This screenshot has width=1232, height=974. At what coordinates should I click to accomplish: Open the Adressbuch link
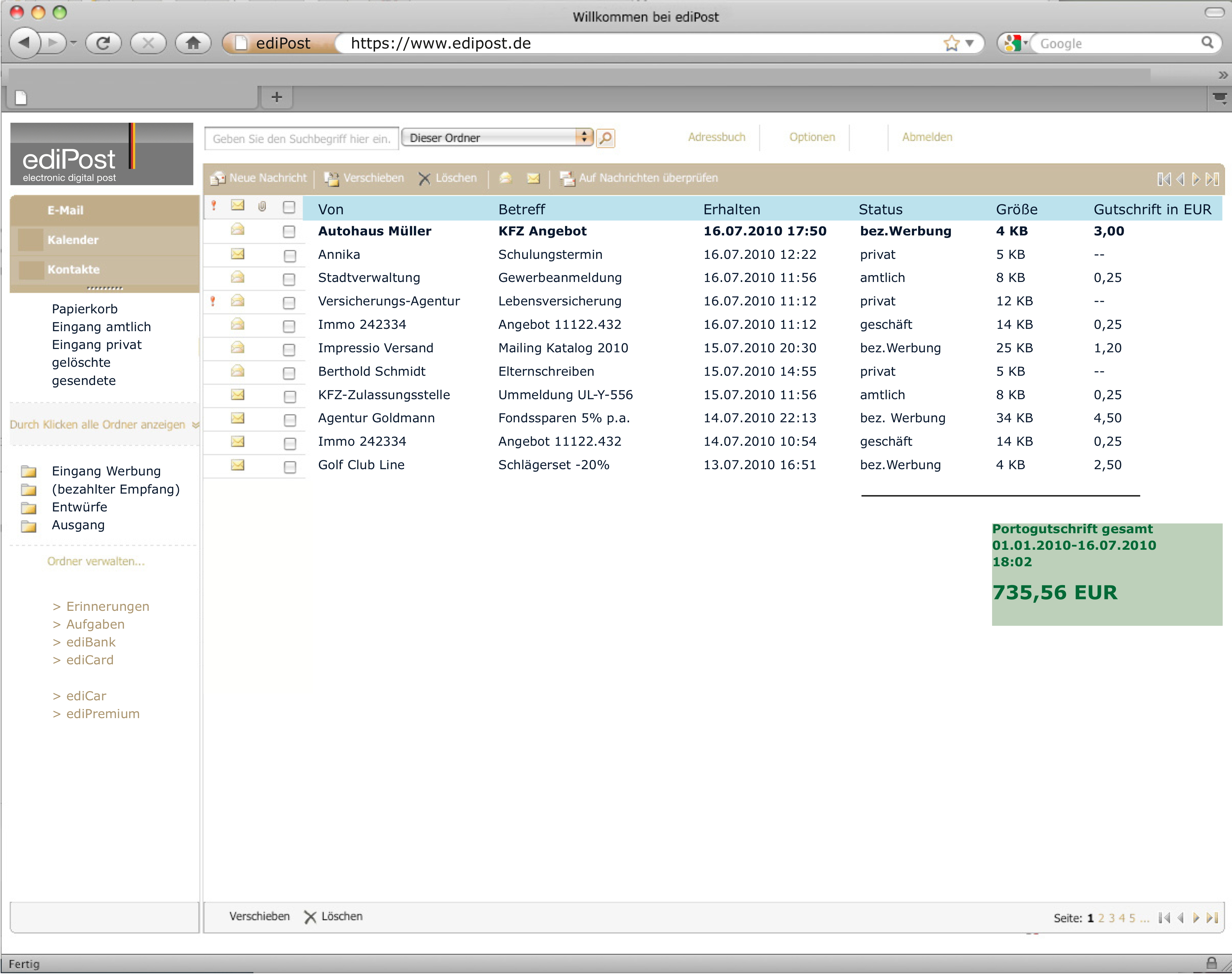pos(716,137)
